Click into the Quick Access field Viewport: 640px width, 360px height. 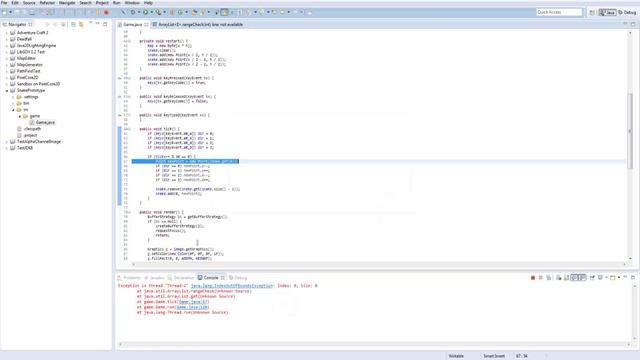pos(559,12)
